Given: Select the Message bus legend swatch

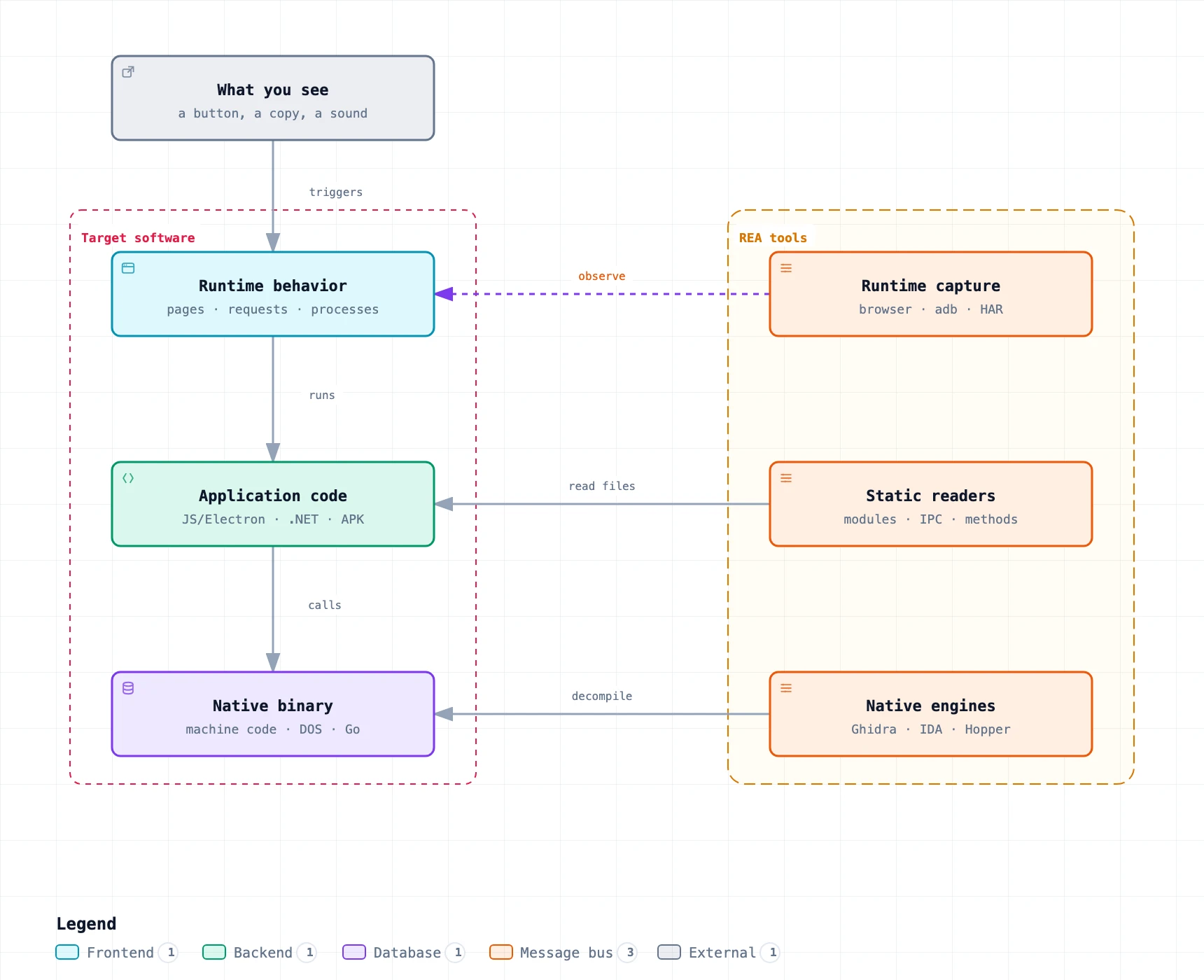Looking at the screenshot, I should [501, 952].
